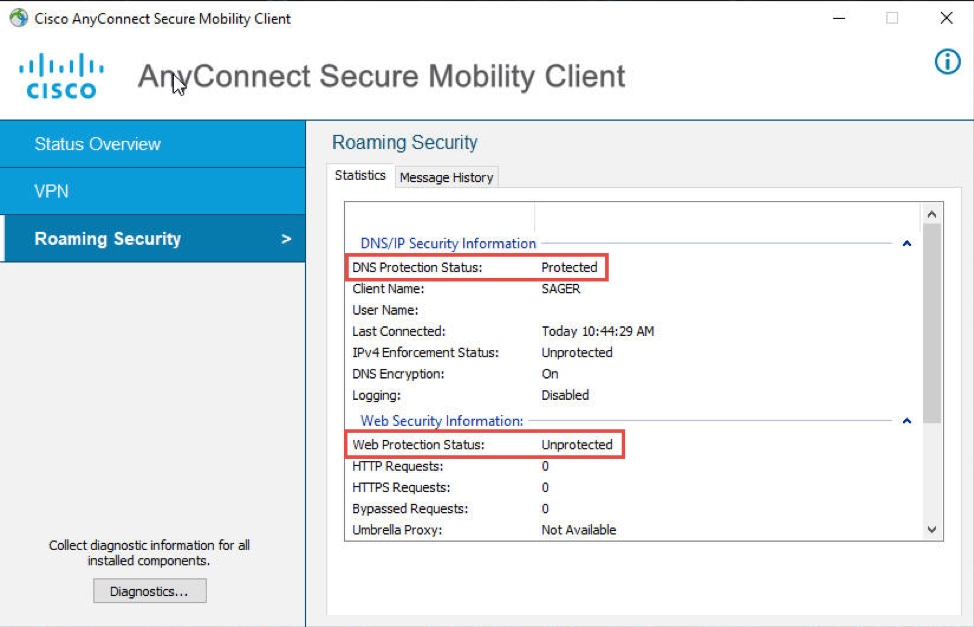Click the HTTP Requests row label

(398, 466)
